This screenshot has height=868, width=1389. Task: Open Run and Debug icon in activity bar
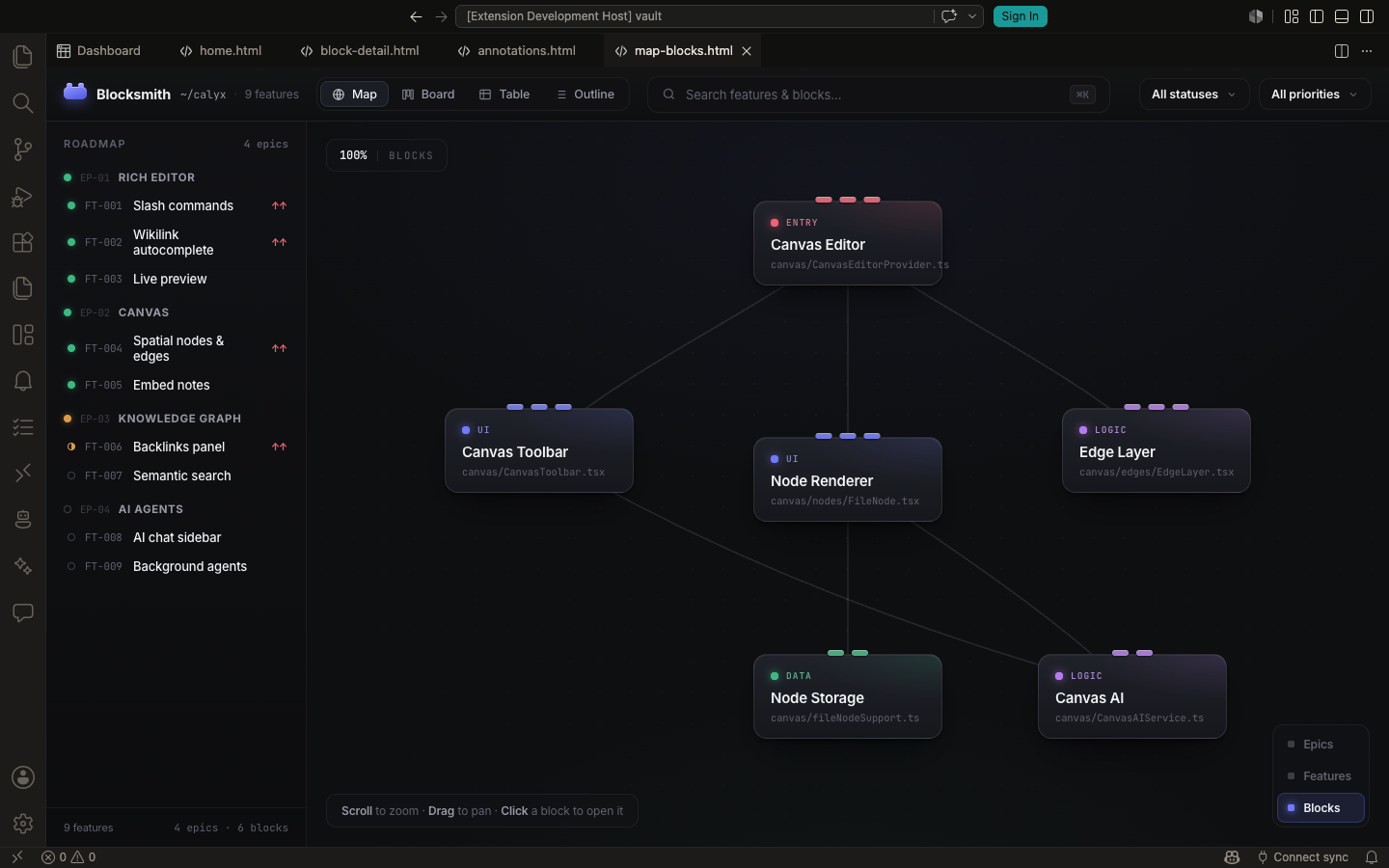tap(23, 196)
